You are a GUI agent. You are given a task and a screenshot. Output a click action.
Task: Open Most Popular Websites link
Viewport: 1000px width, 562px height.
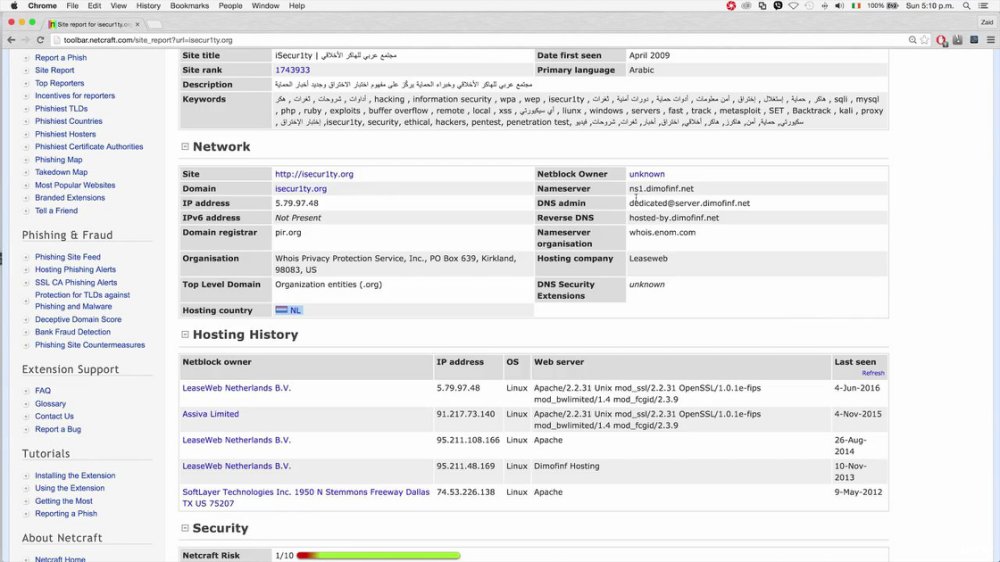pyautogui.click(x=75, y=185)
